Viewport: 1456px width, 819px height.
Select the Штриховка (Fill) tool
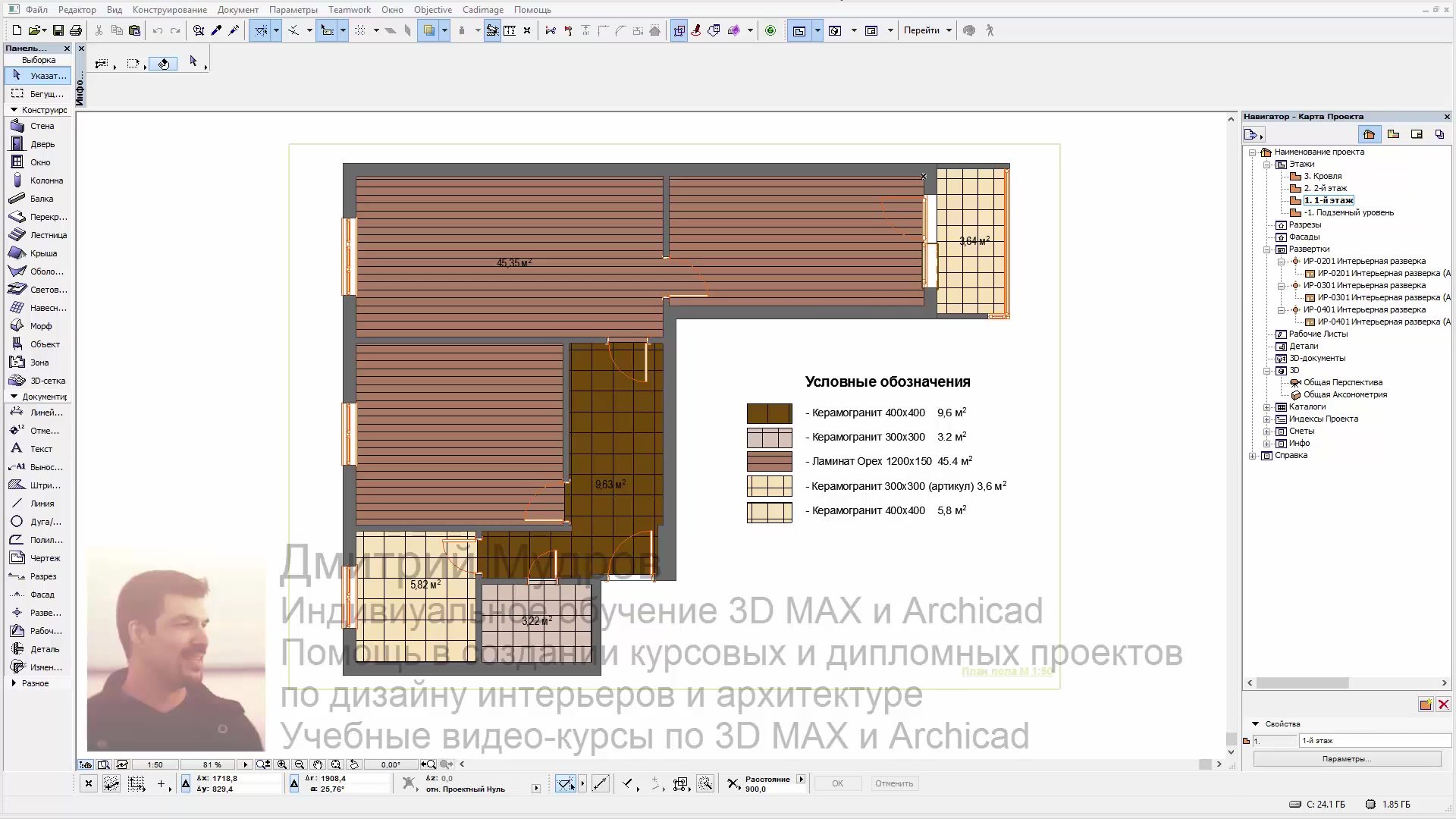[38, 485]
